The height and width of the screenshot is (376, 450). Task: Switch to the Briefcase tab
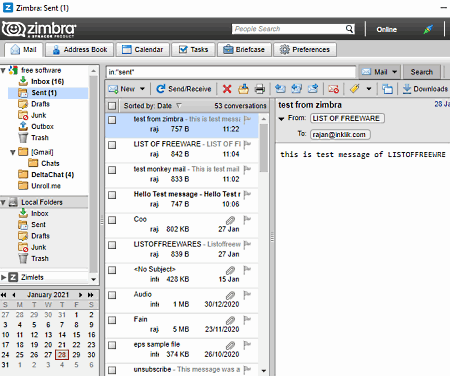[244, 50]
